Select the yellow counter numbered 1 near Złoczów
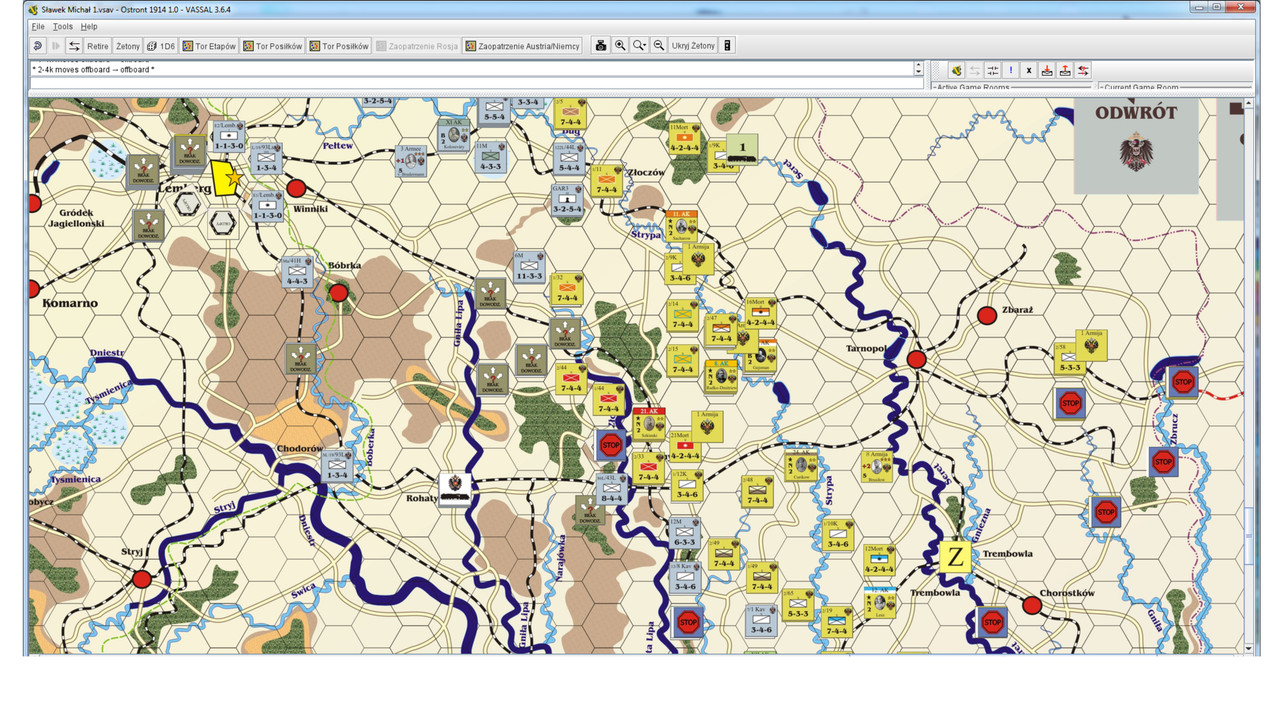The width and height of the screenshot is (1280, 717). (742, 149)
